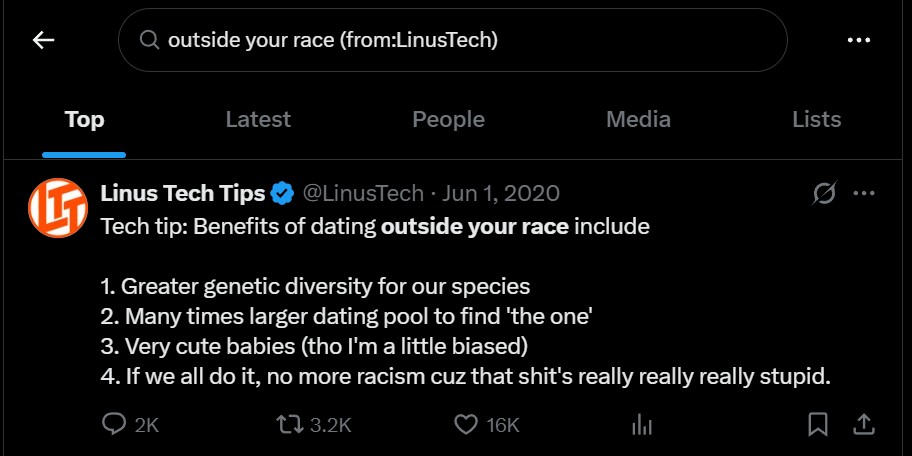
Task: Like the tweet with 16K likes
Action: 486,425
